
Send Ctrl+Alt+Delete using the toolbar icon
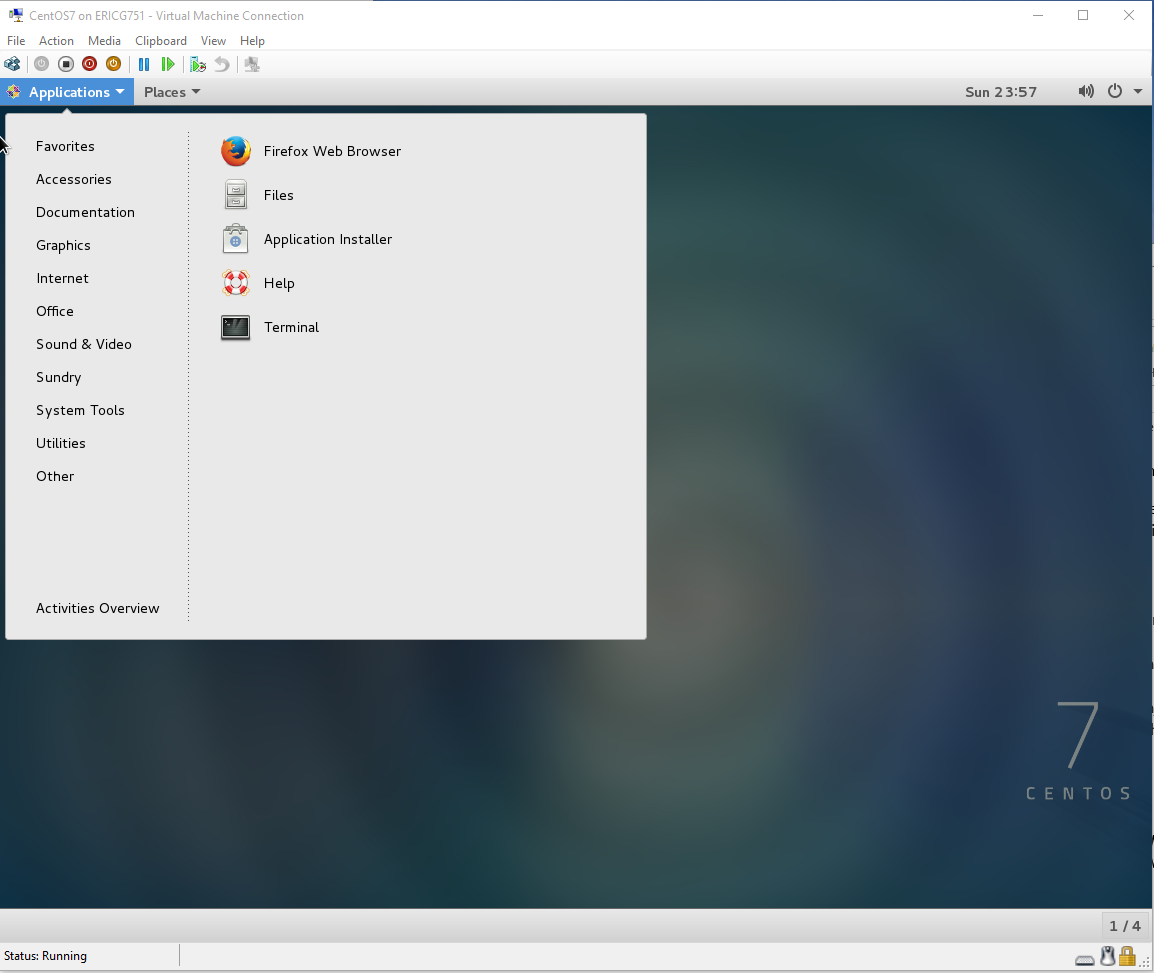click(13, 65)
